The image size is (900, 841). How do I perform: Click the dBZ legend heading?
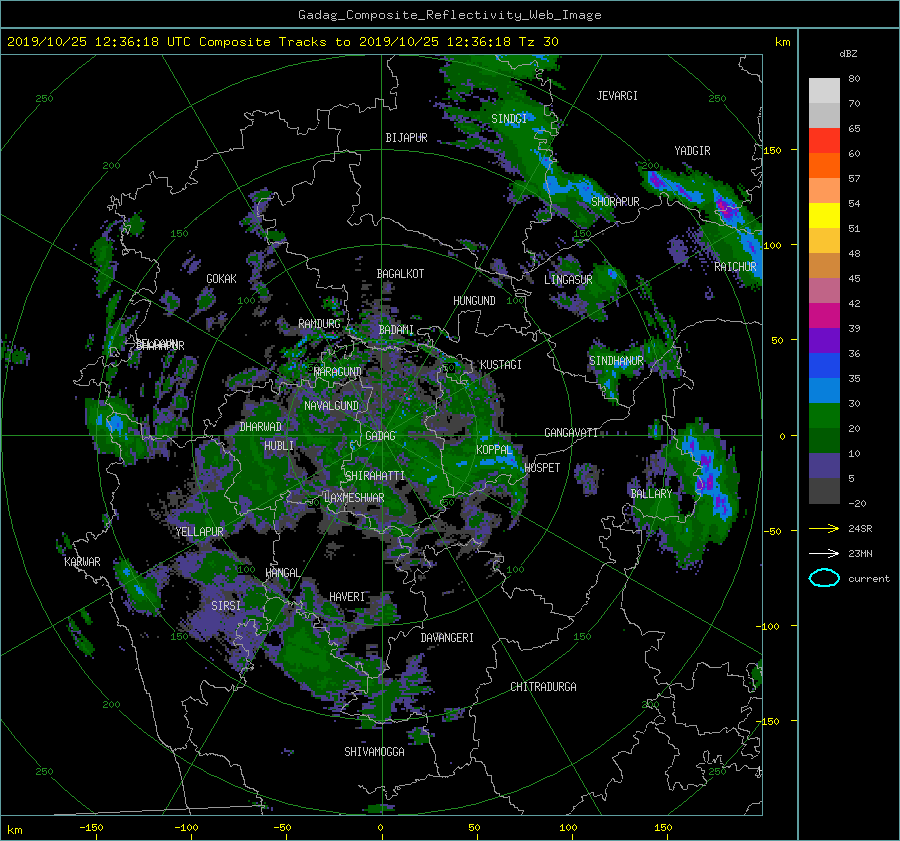point(848,54)
